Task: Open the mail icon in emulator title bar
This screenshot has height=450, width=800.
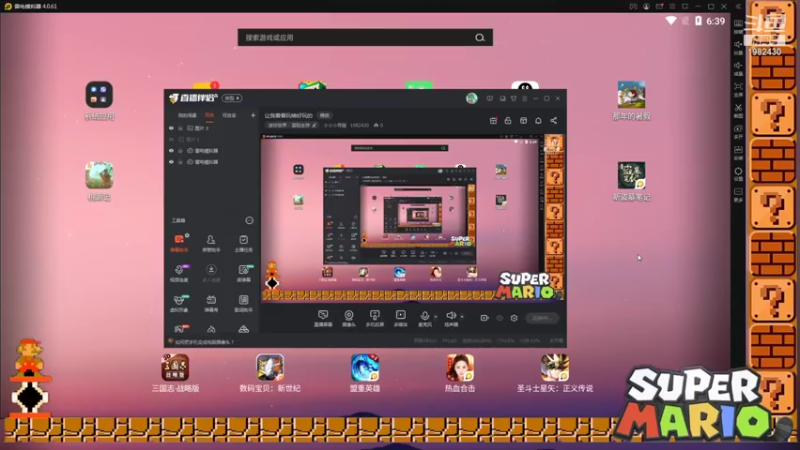Action: (x=659, y=7)
